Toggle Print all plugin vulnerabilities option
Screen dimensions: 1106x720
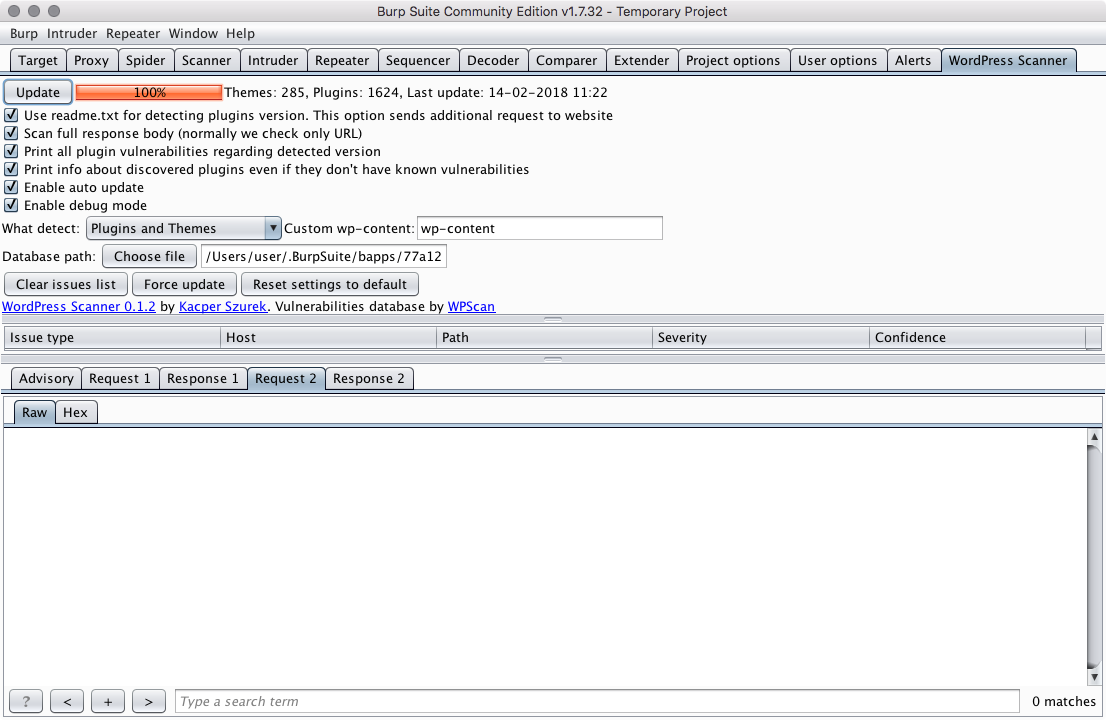[11, 151]
